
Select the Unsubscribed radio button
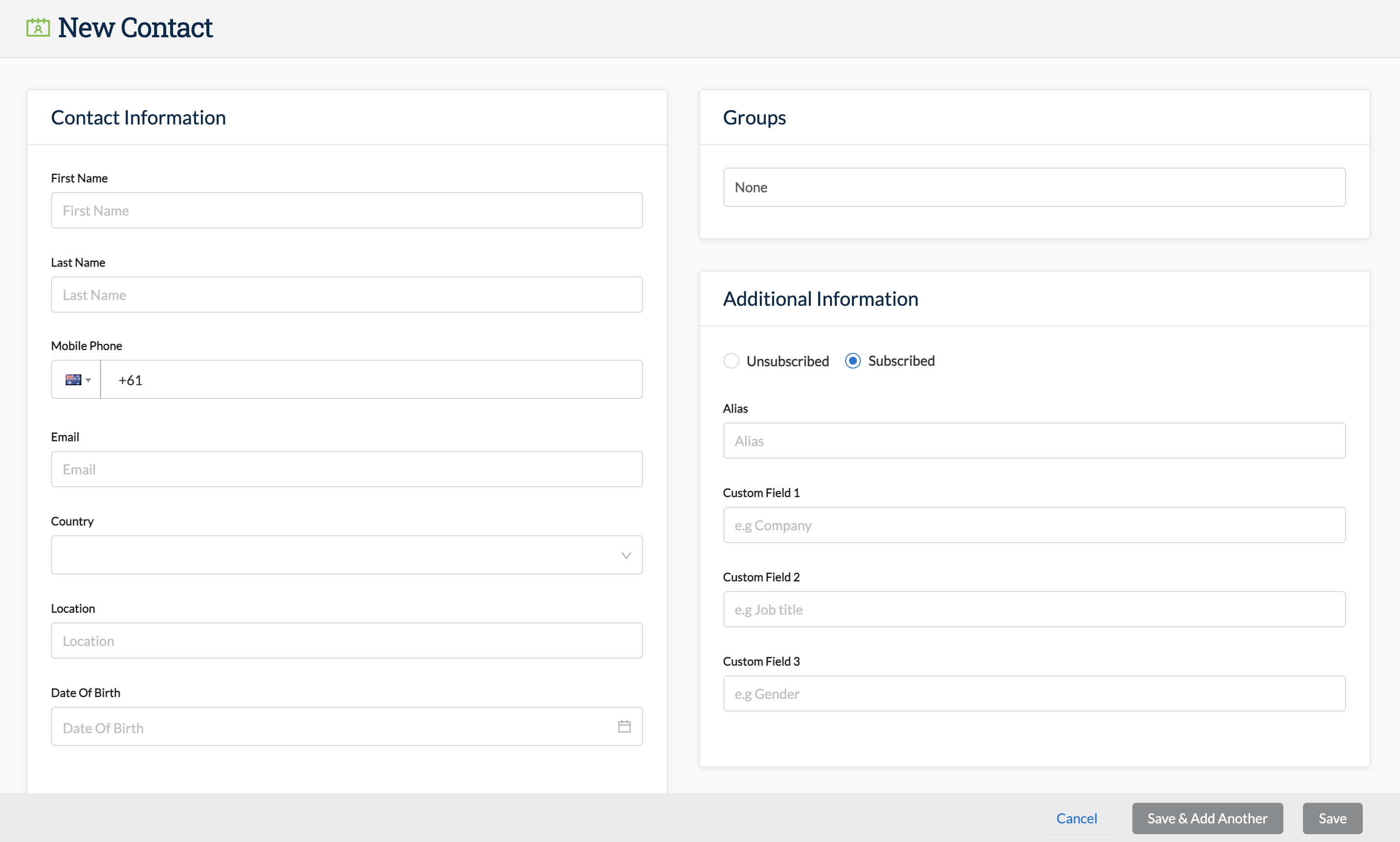tap(731, 361)
